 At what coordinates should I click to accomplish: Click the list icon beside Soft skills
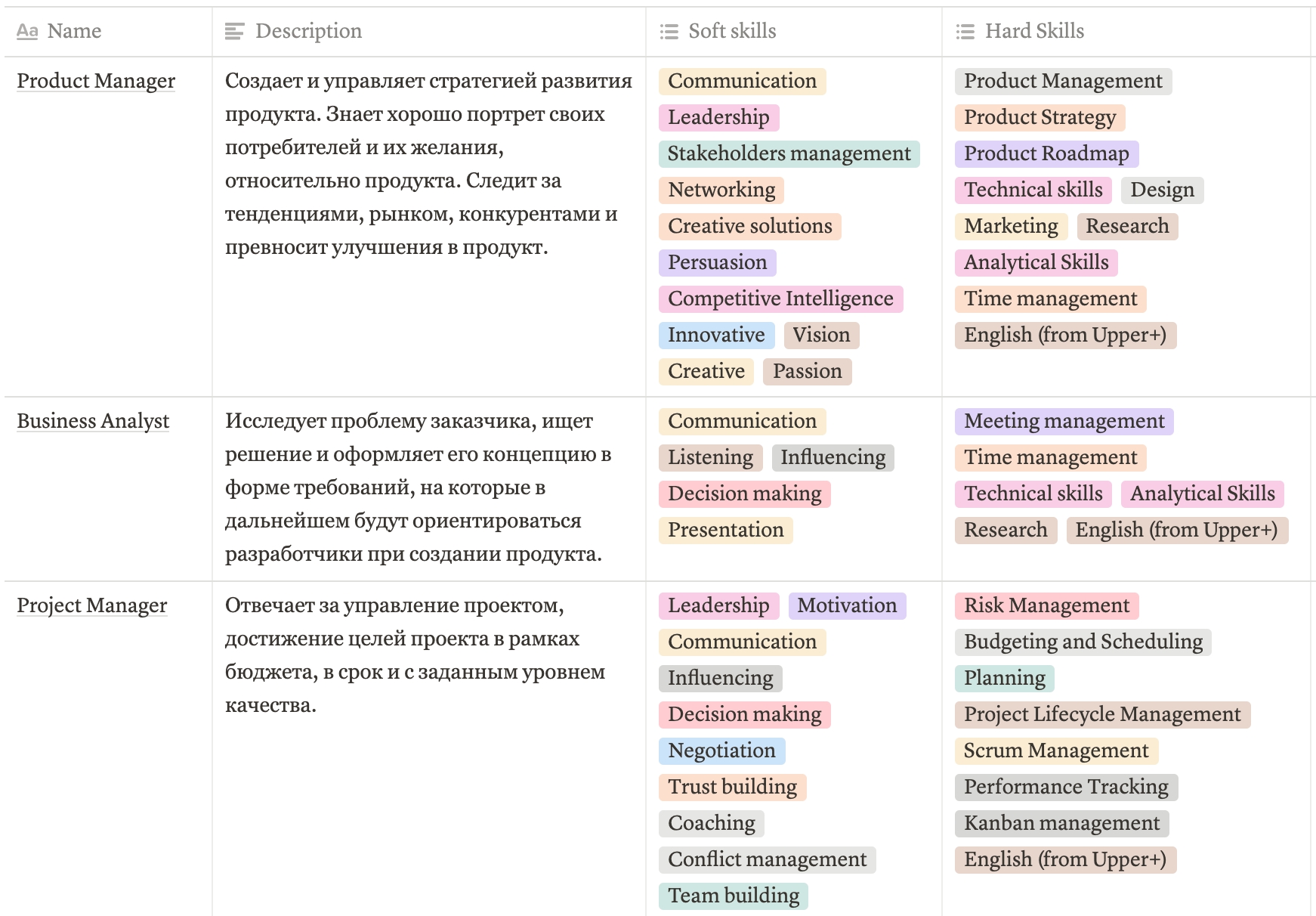click(x=669, y=31)
